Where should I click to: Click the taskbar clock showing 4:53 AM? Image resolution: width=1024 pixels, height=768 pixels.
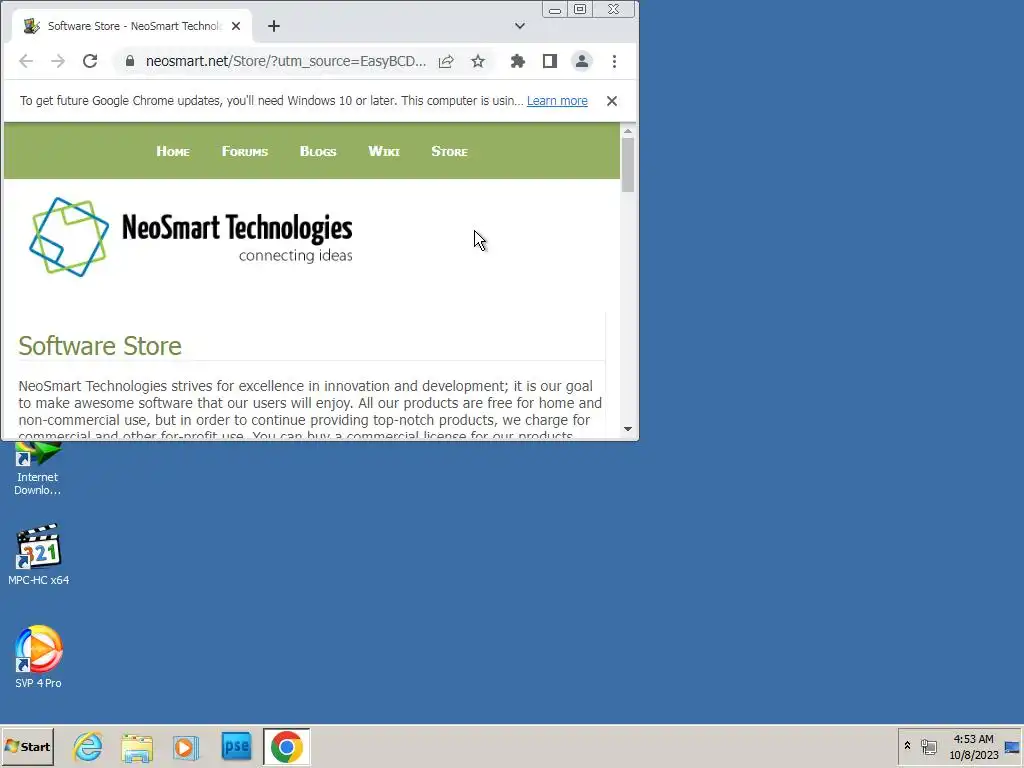pos(974,747)
